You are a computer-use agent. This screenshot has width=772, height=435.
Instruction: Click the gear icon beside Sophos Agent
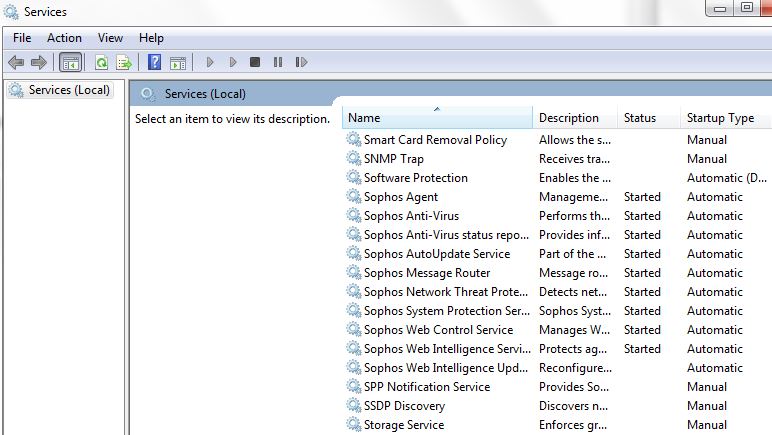pos(354,196)
